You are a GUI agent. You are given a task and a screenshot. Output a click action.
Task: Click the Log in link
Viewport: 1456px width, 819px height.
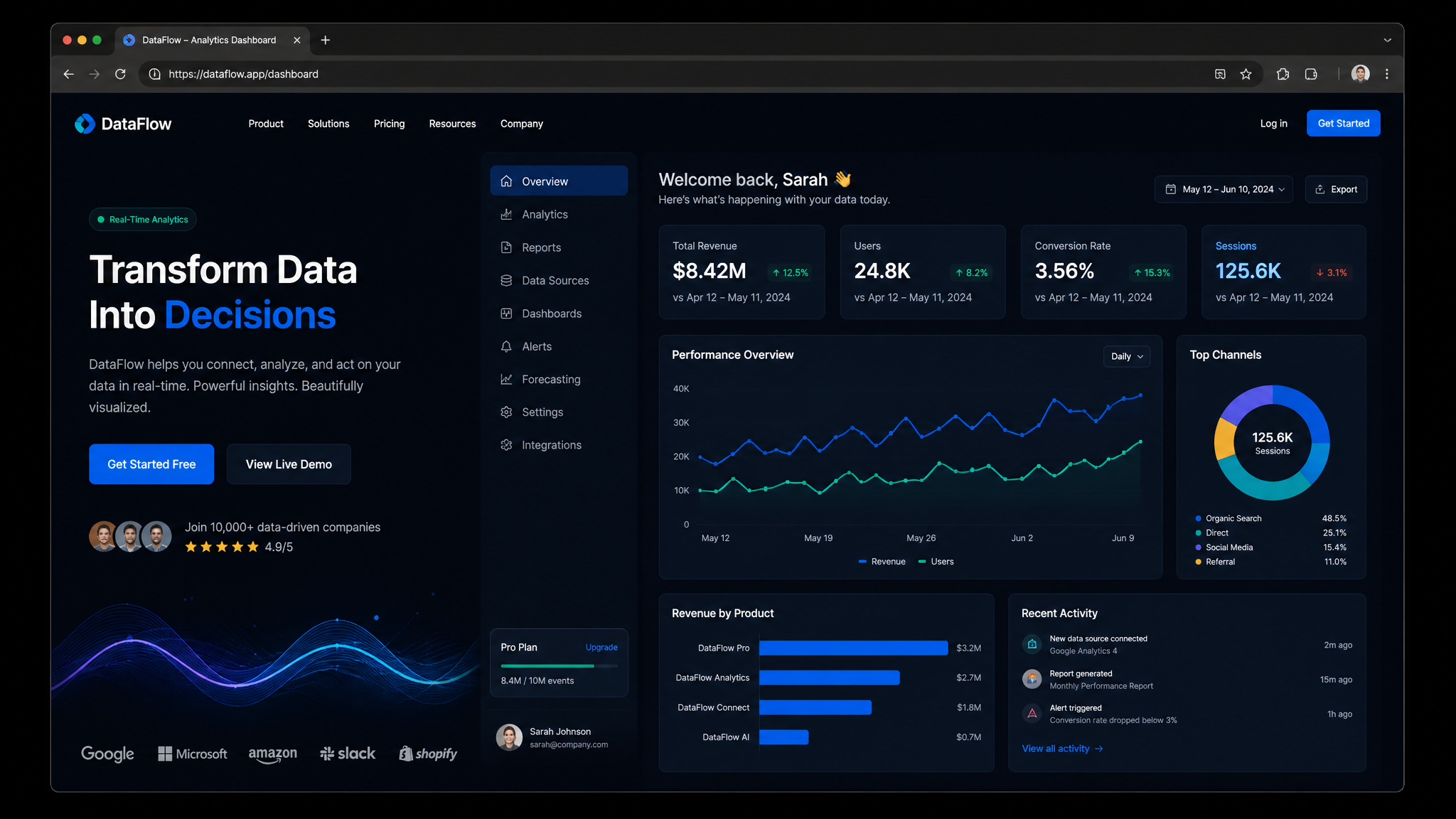pos(1273,124)
